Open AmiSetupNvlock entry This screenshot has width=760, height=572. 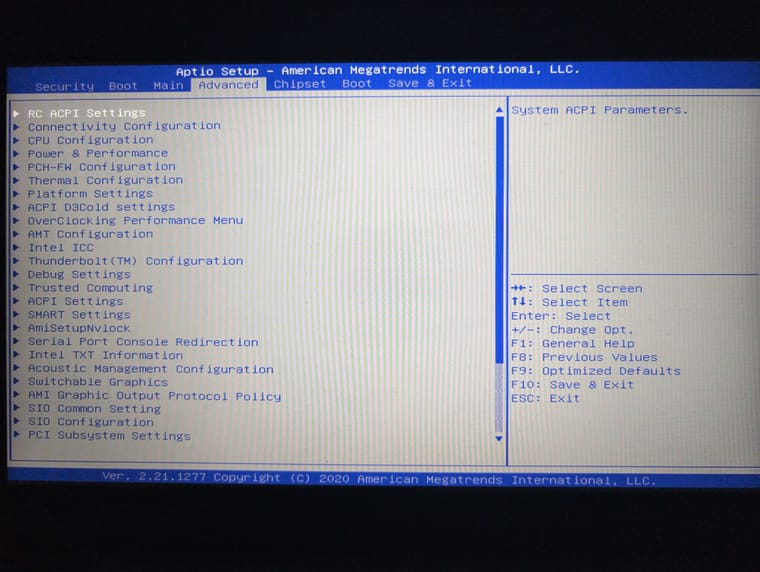[79, 328]
